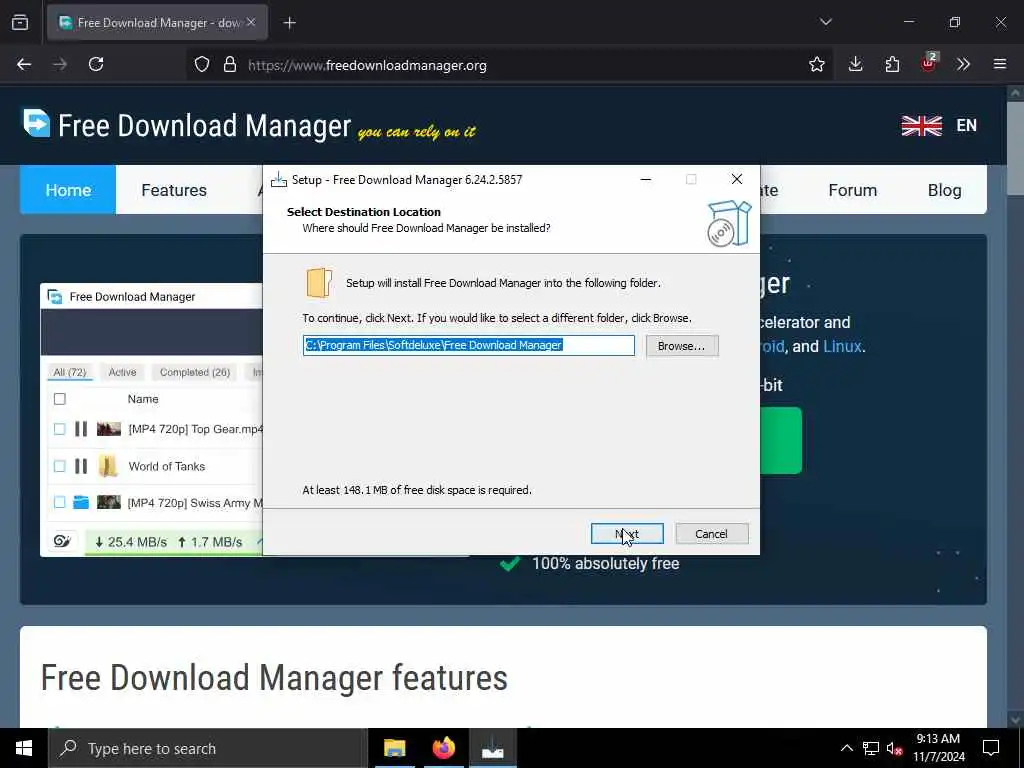Image resolution: width=1024 pixels, height=768 pixels.
Task: Open the Home tab on the website
Action: pyautogui.click(x=68, y=190)
